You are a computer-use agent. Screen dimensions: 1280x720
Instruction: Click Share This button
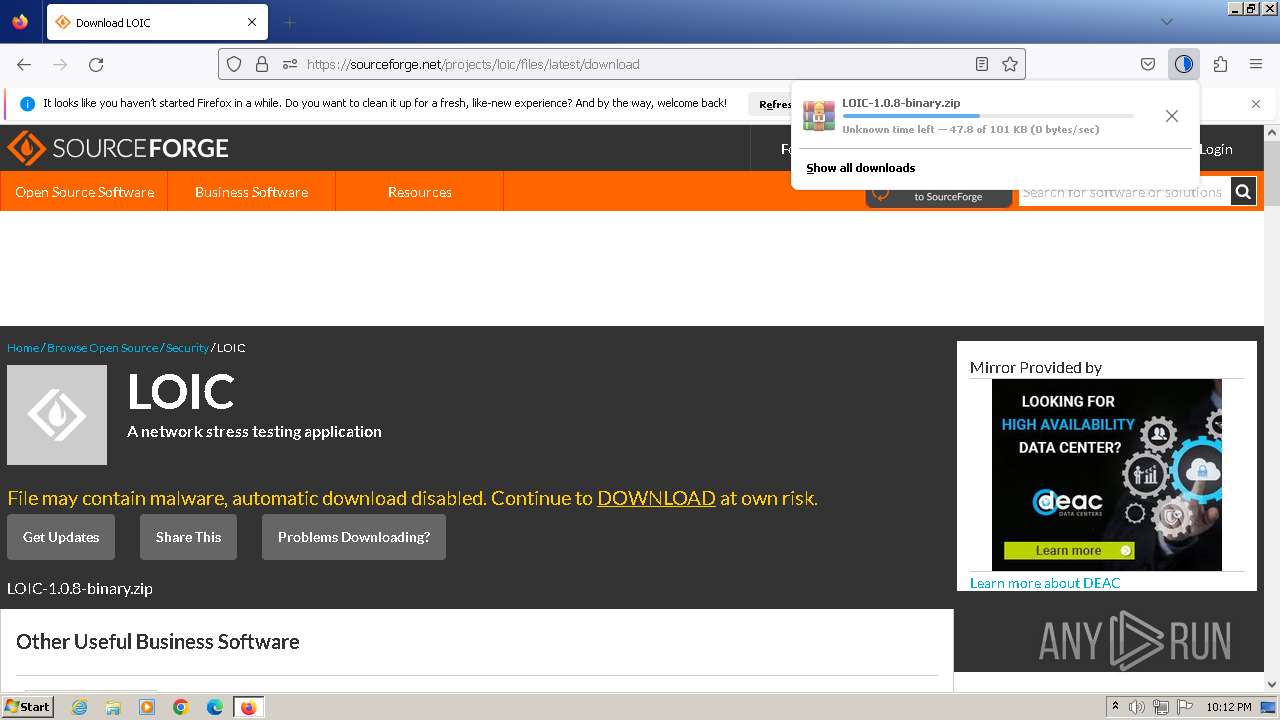click(x=188, y=537)
